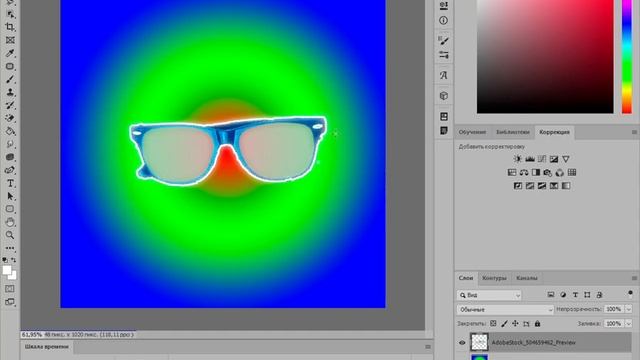
Task: Select the History Brush tool
Action: [10, 105]
